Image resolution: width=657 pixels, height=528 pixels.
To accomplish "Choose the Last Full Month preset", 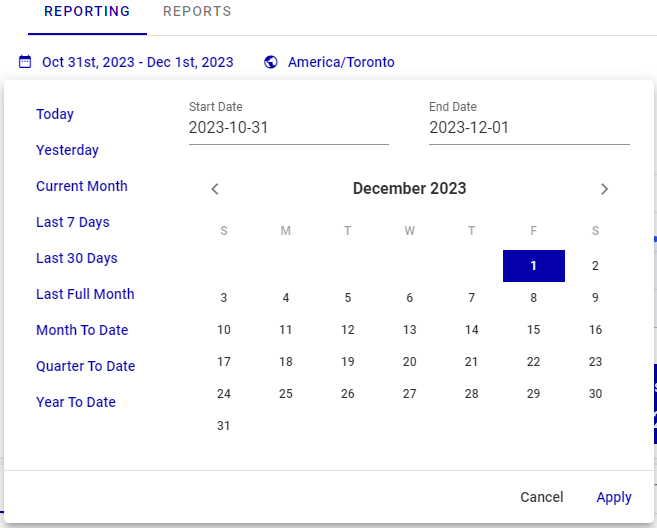I will (85, 294).
